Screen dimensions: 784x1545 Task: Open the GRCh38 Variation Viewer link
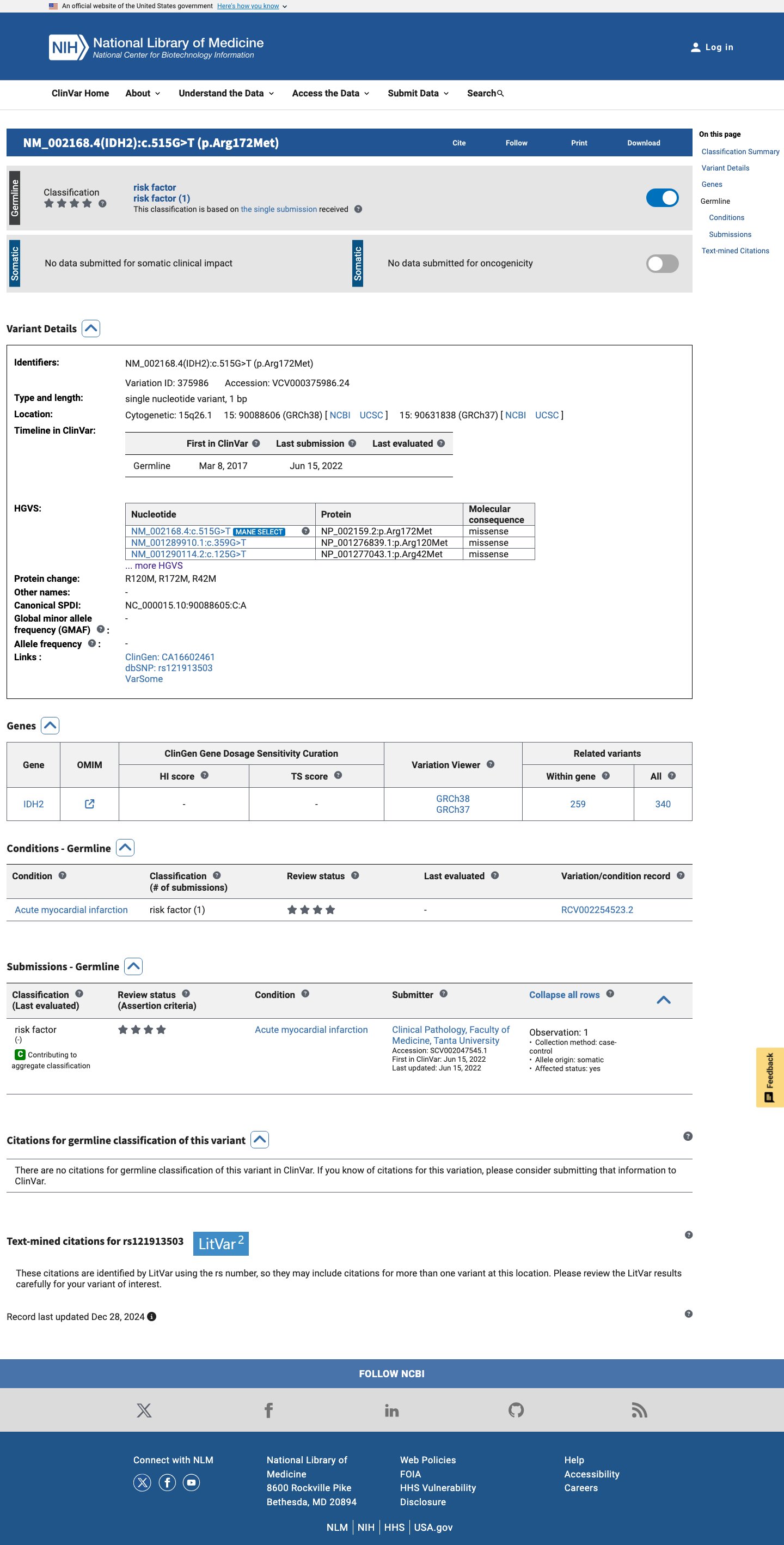pos(452,799)
